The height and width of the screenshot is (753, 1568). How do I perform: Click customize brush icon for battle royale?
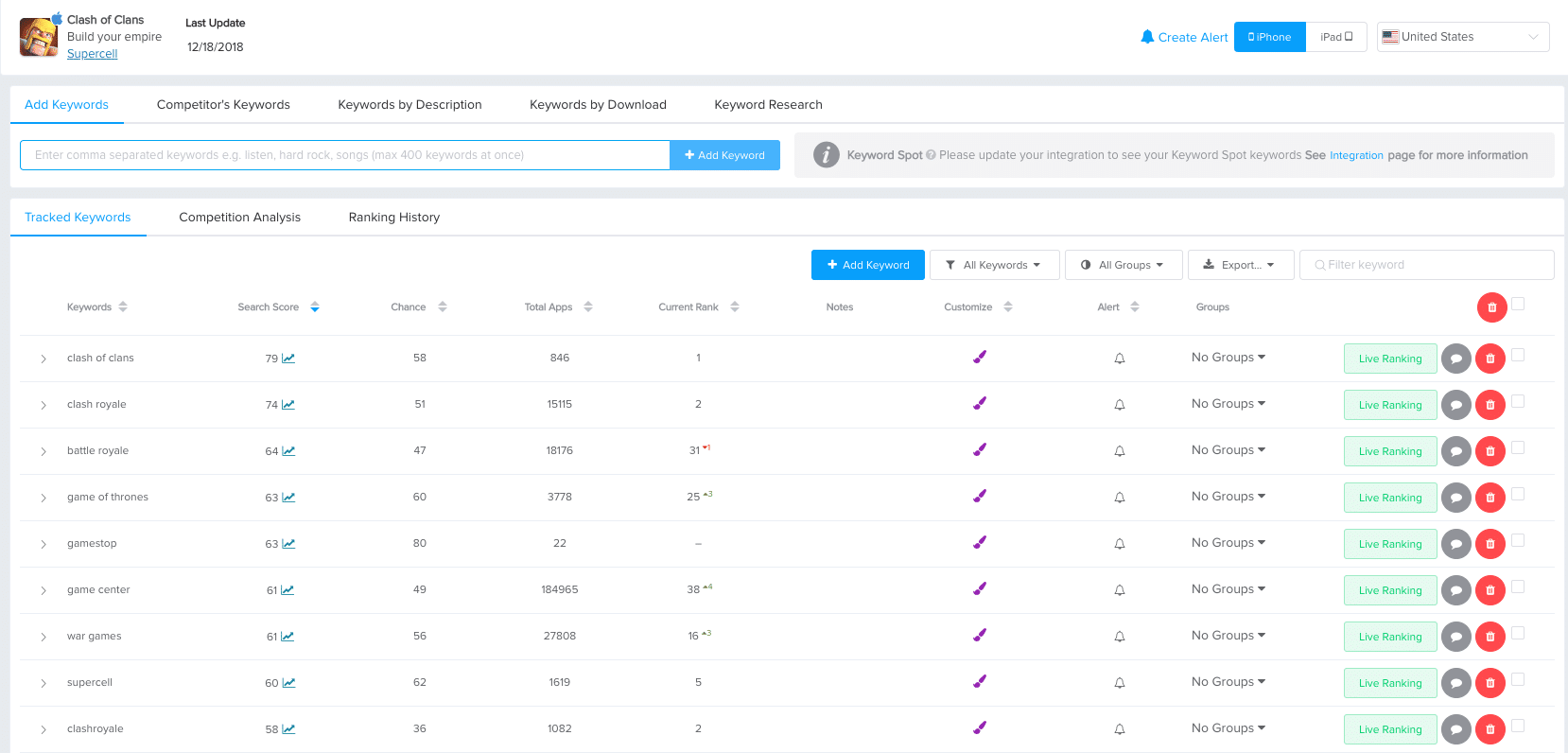pos(980,449)
